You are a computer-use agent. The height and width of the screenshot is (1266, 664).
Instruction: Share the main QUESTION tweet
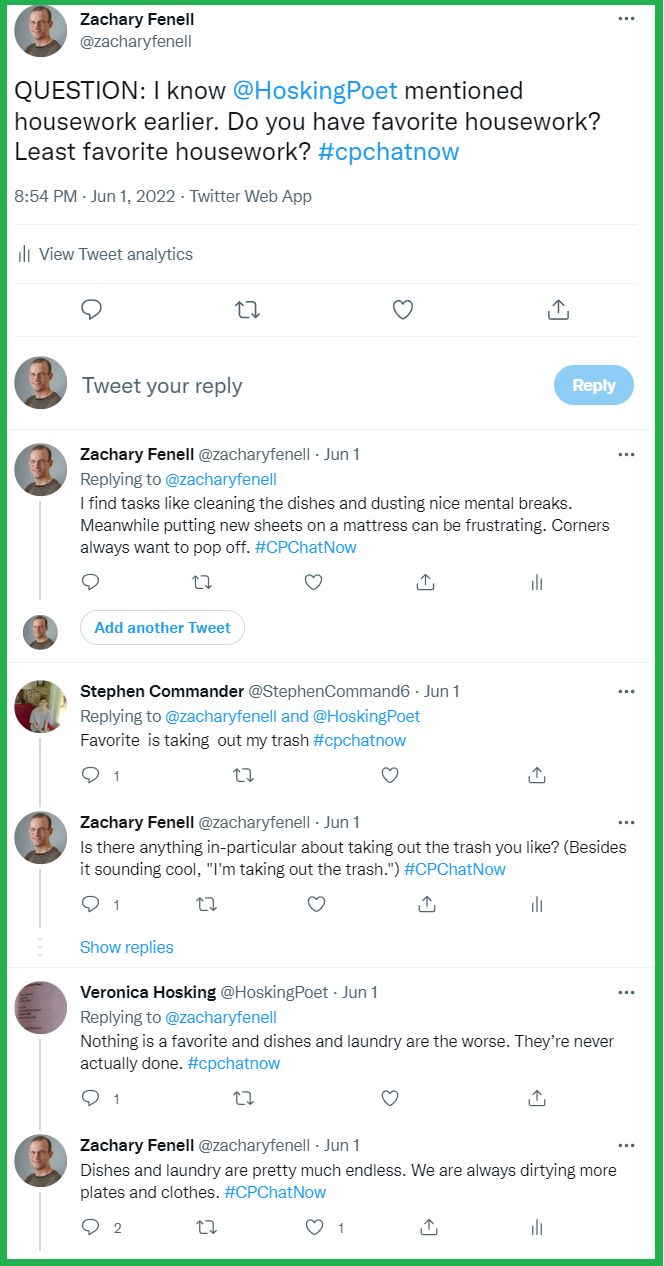(558, 310)
